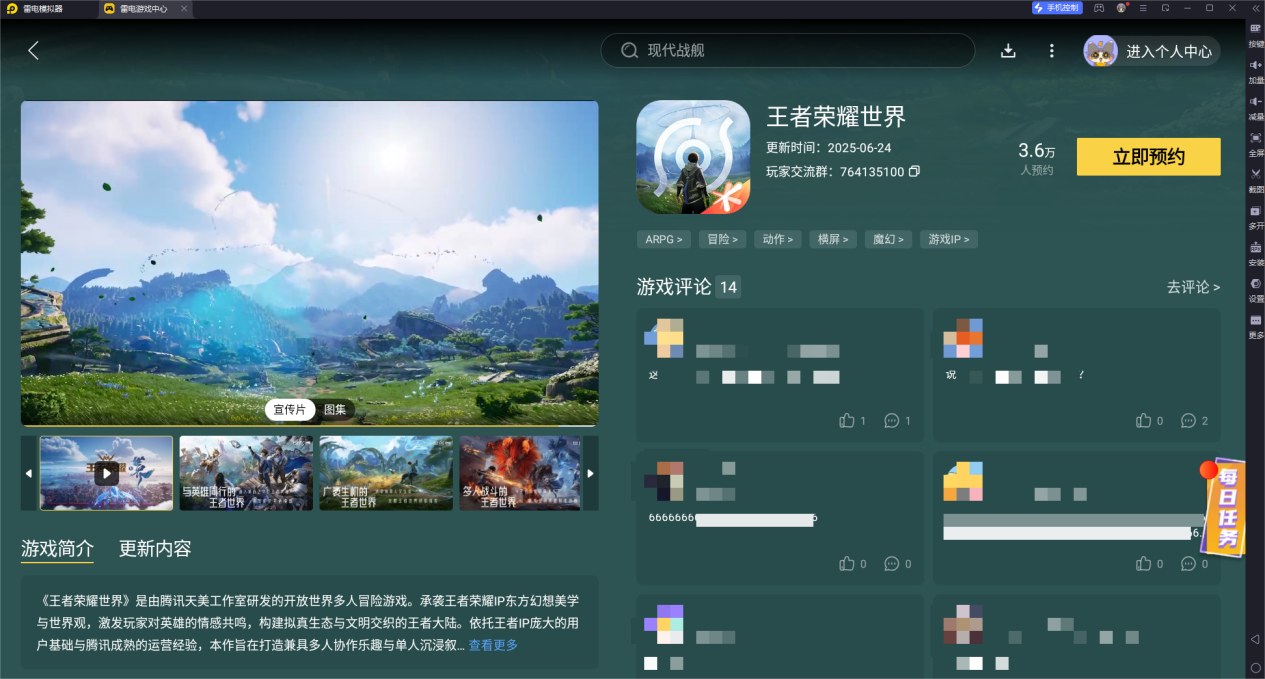
Task: Click the 手机控制 phone control button
Action: click(x=1057, y=8)
